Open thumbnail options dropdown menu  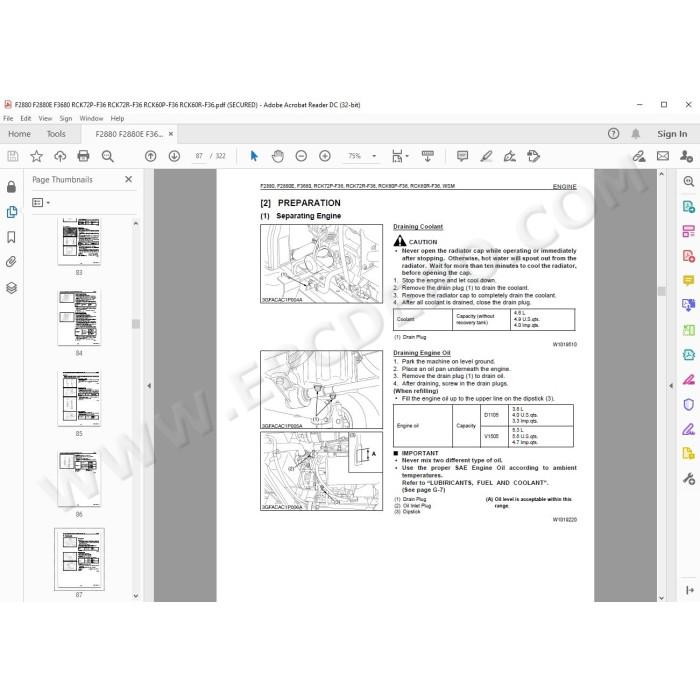tap(41, 203)
